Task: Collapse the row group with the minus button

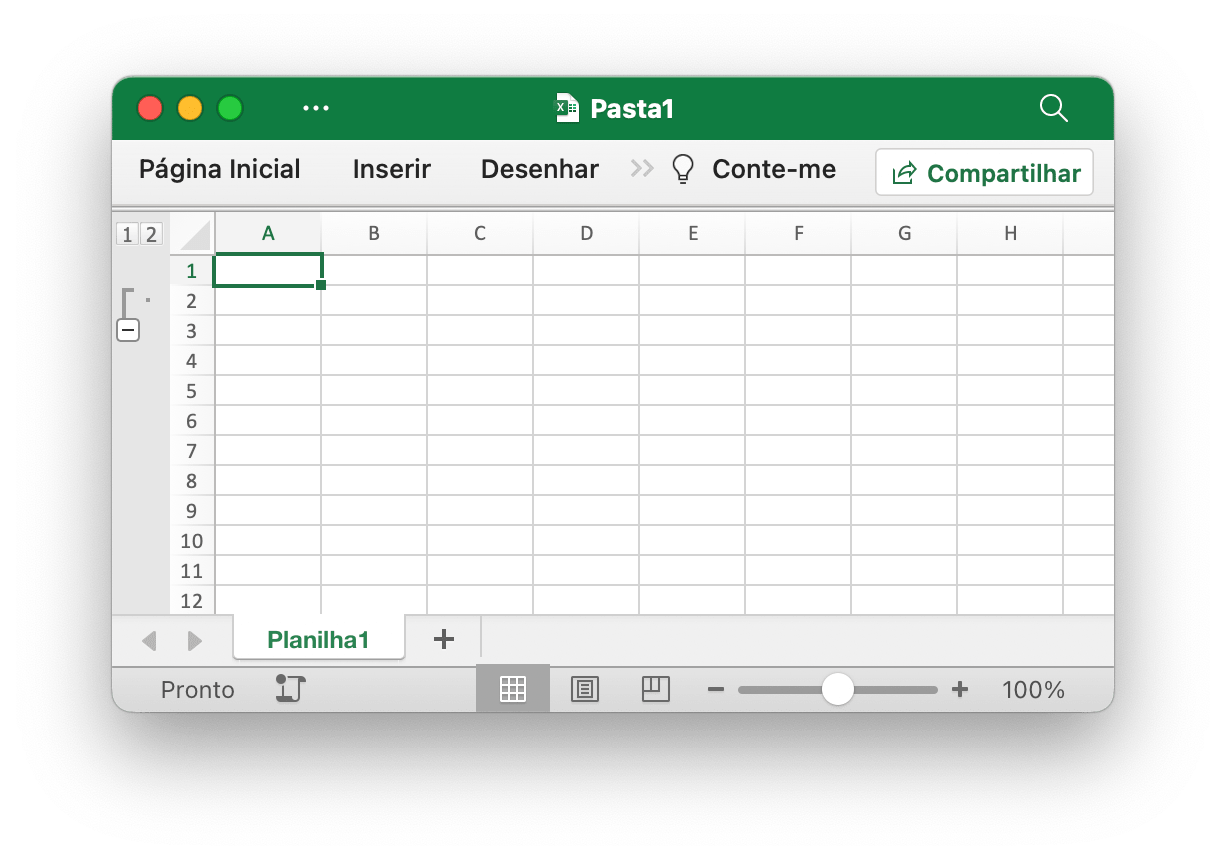Action: (128, 329)
